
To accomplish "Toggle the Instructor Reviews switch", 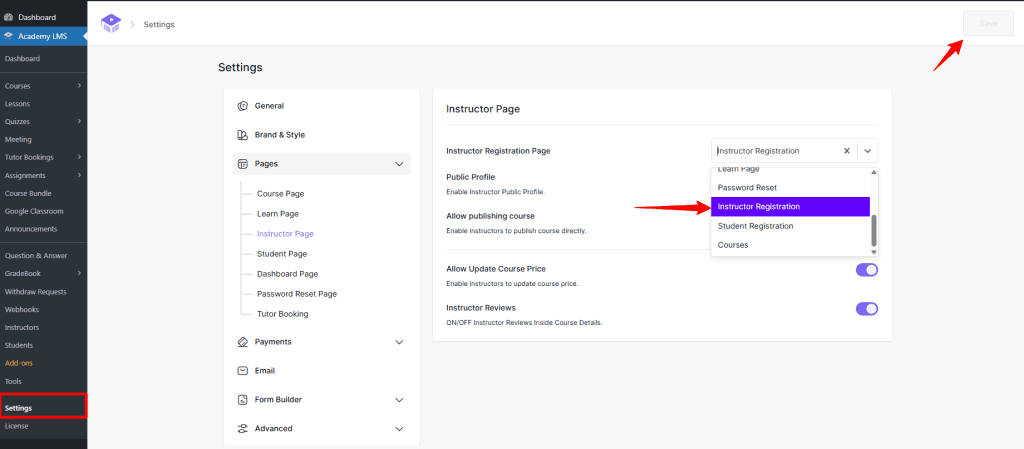I will point(867,309).
